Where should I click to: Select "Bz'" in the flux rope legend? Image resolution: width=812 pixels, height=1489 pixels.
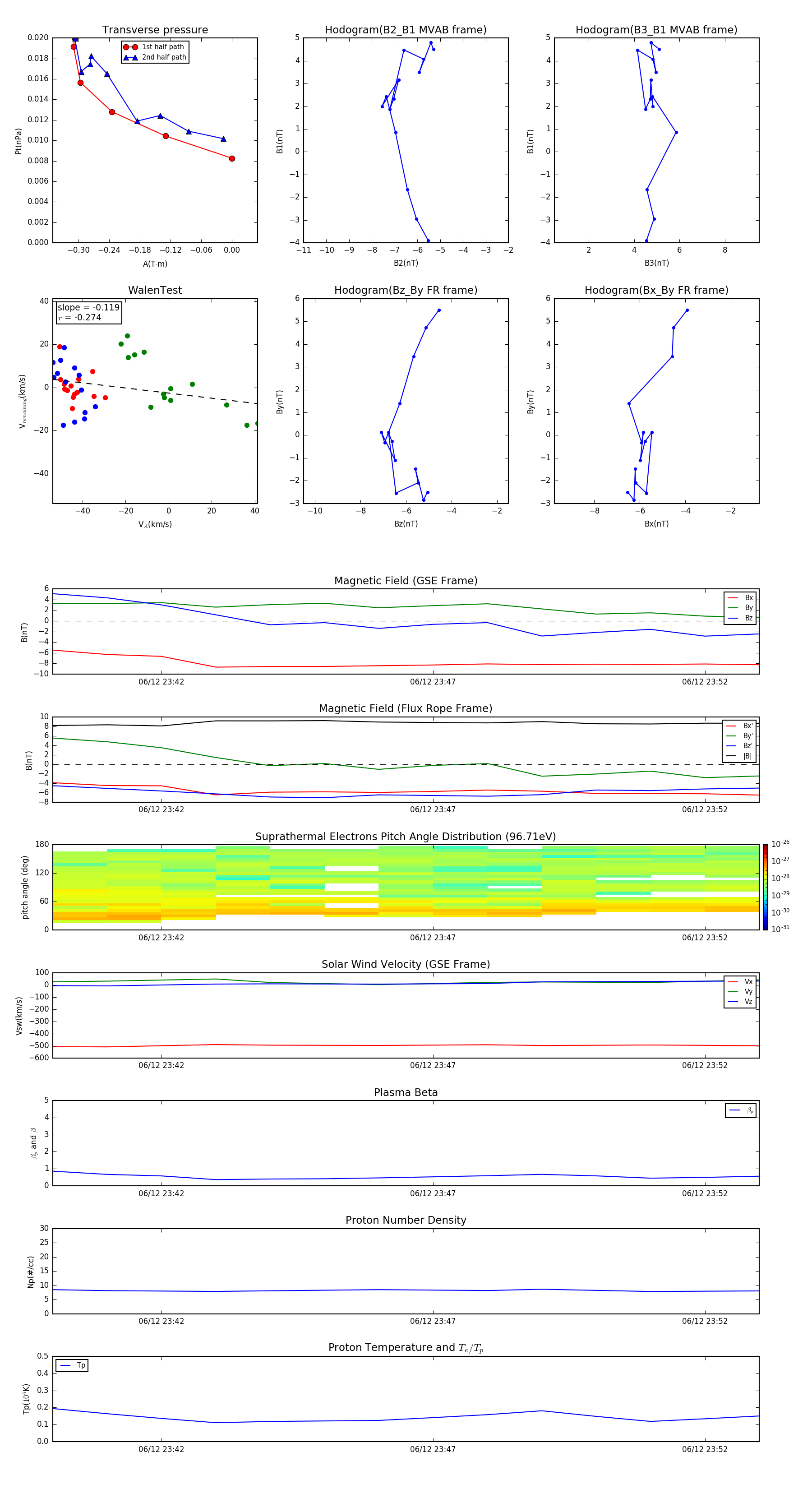coord(740,746)
